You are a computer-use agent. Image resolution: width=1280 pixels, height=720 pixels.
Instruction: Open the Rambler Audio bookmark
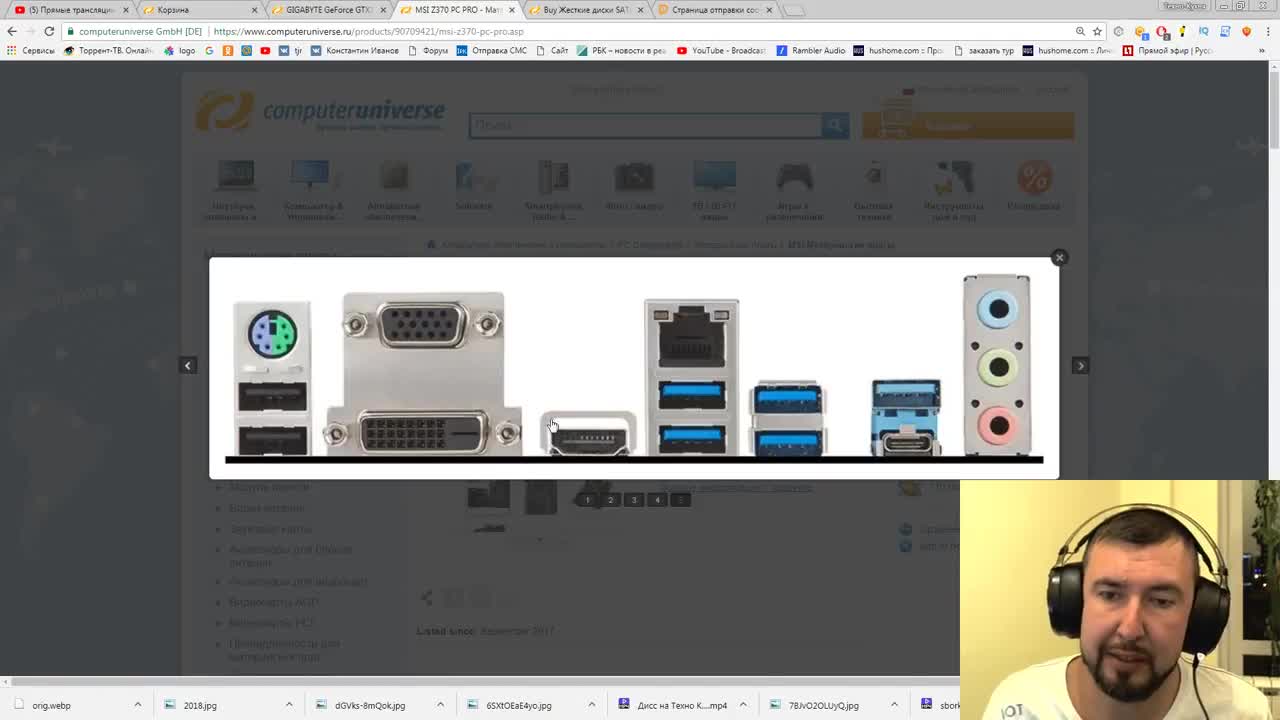(811, 50)
